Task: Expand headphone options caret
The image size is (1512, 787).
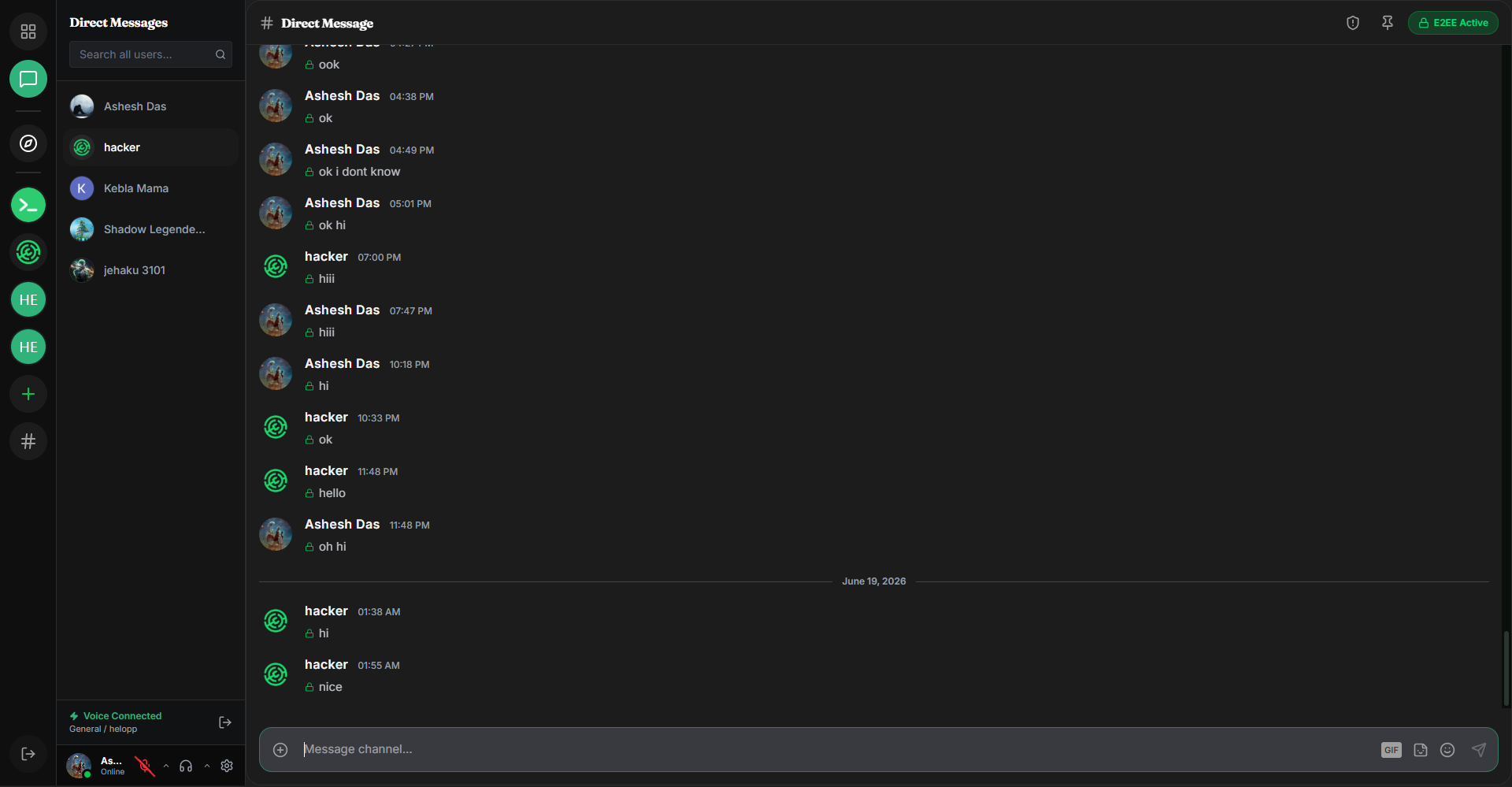Action: tap(207, 766)
